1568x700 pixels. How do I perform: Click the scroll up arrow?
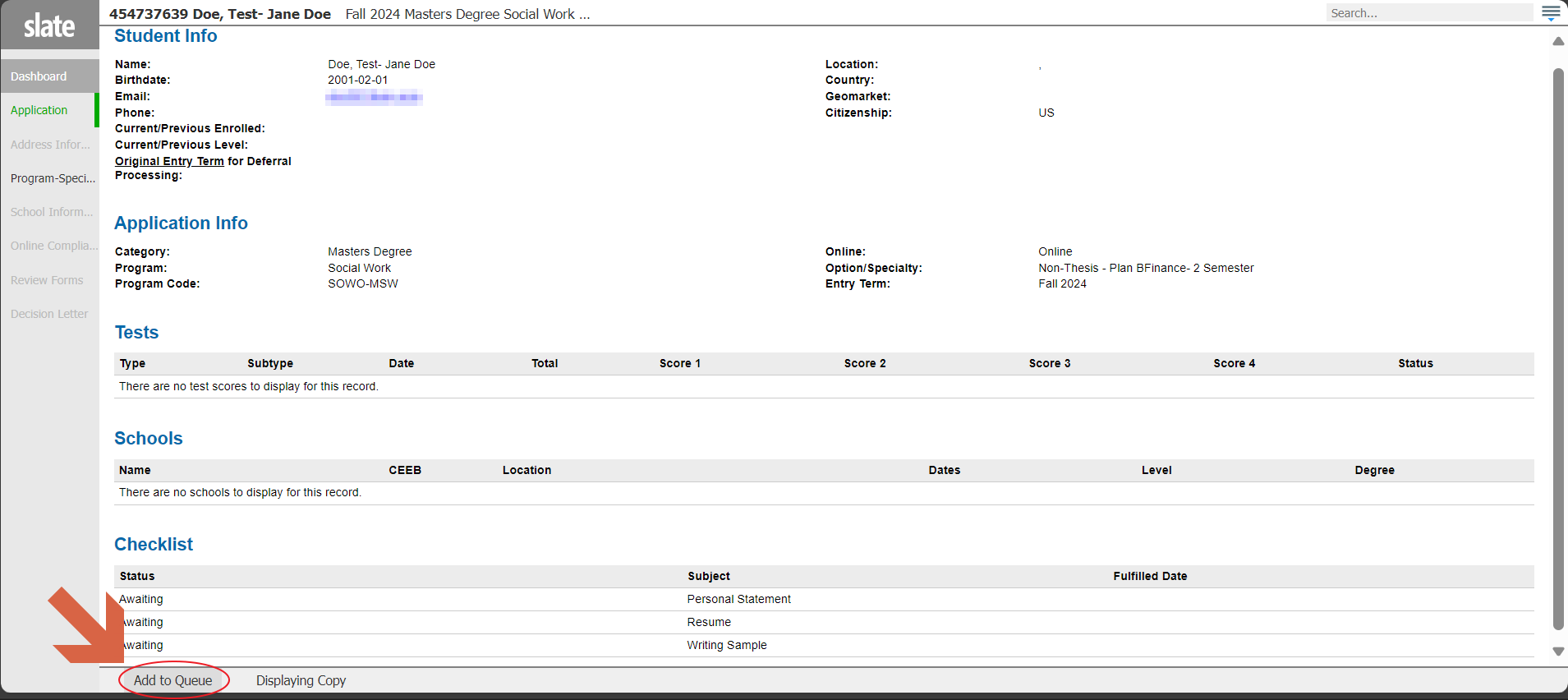[x=1557, y=41]
